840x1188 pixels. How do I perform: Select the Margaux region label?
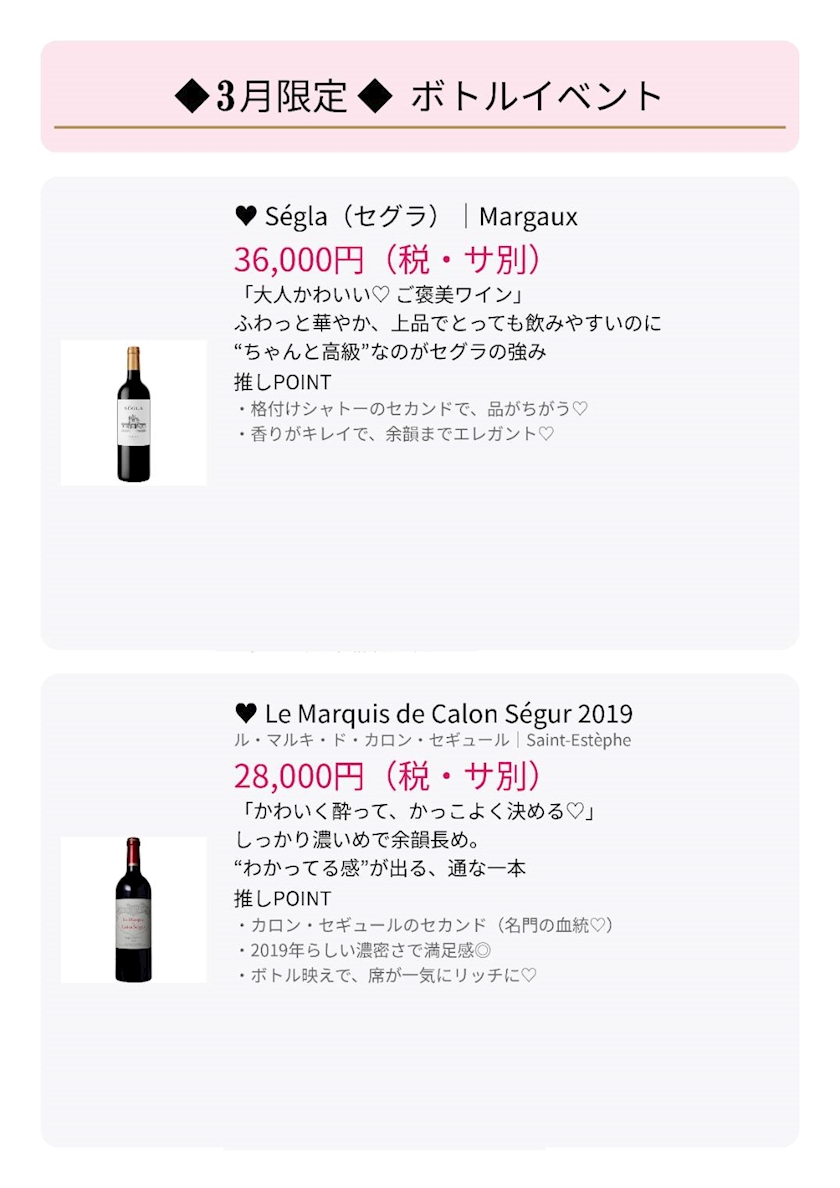pyautogui.click(x=528, y=216)
